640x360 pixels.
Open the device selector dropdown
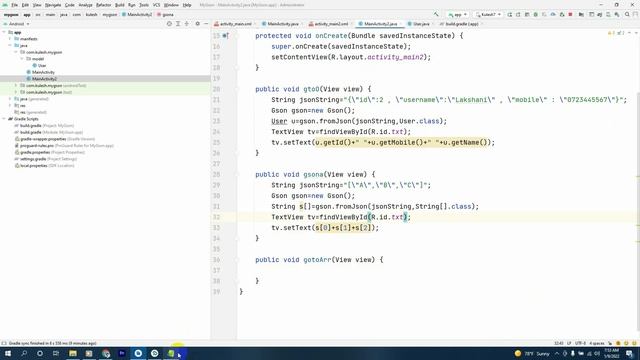(x=488, y=14)
